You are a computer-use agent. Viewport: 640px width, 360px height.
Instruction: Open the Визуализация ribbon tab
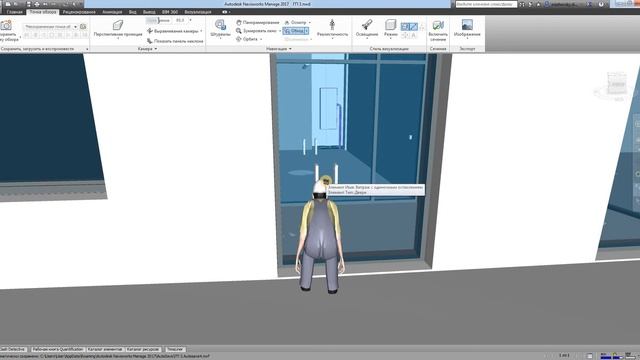click(198, 12)
